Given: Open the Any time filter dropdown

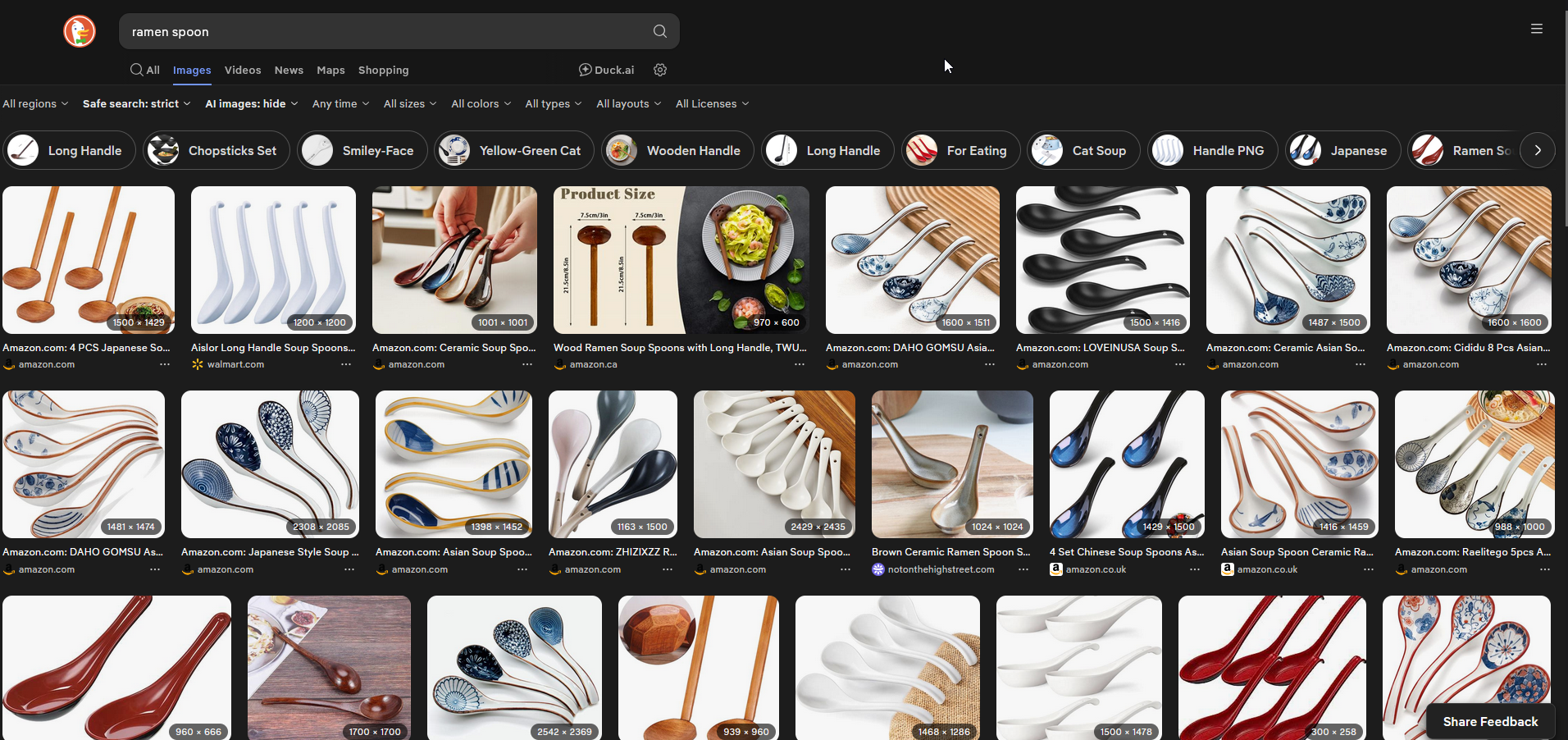Looking at the screenshot, I should 340,104.
